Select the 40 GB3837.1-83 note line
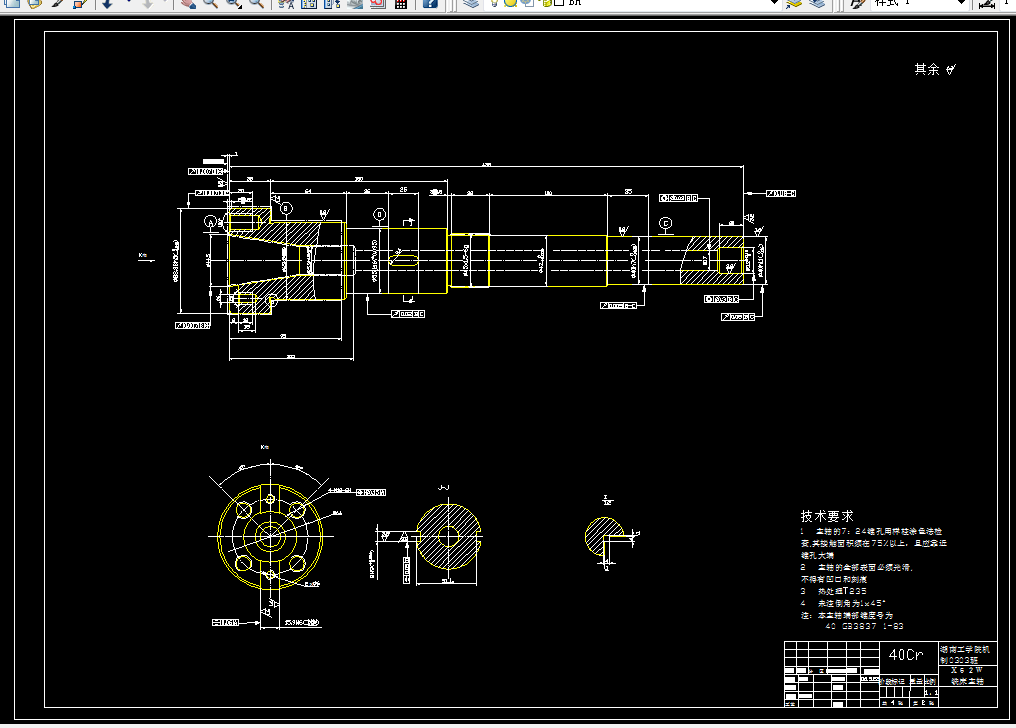The width and height of the screenshot is (1016, 728). [x=864, y=626]
